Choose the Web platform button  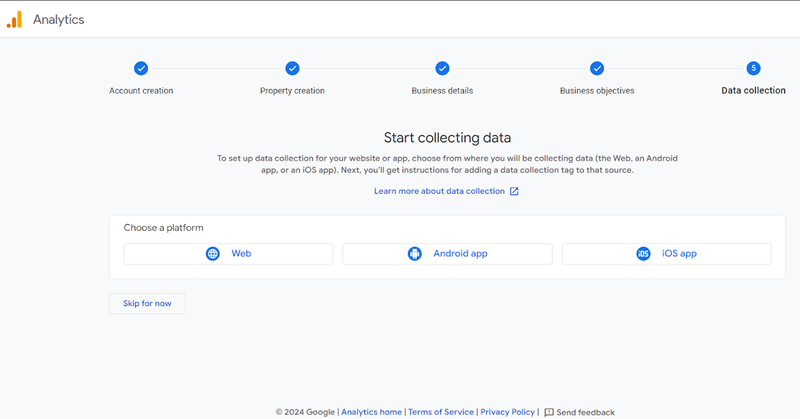228,254
